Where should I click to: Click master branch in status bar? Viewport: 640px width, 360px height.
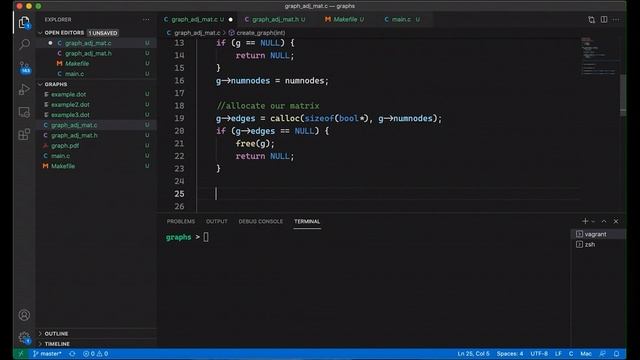47,353
